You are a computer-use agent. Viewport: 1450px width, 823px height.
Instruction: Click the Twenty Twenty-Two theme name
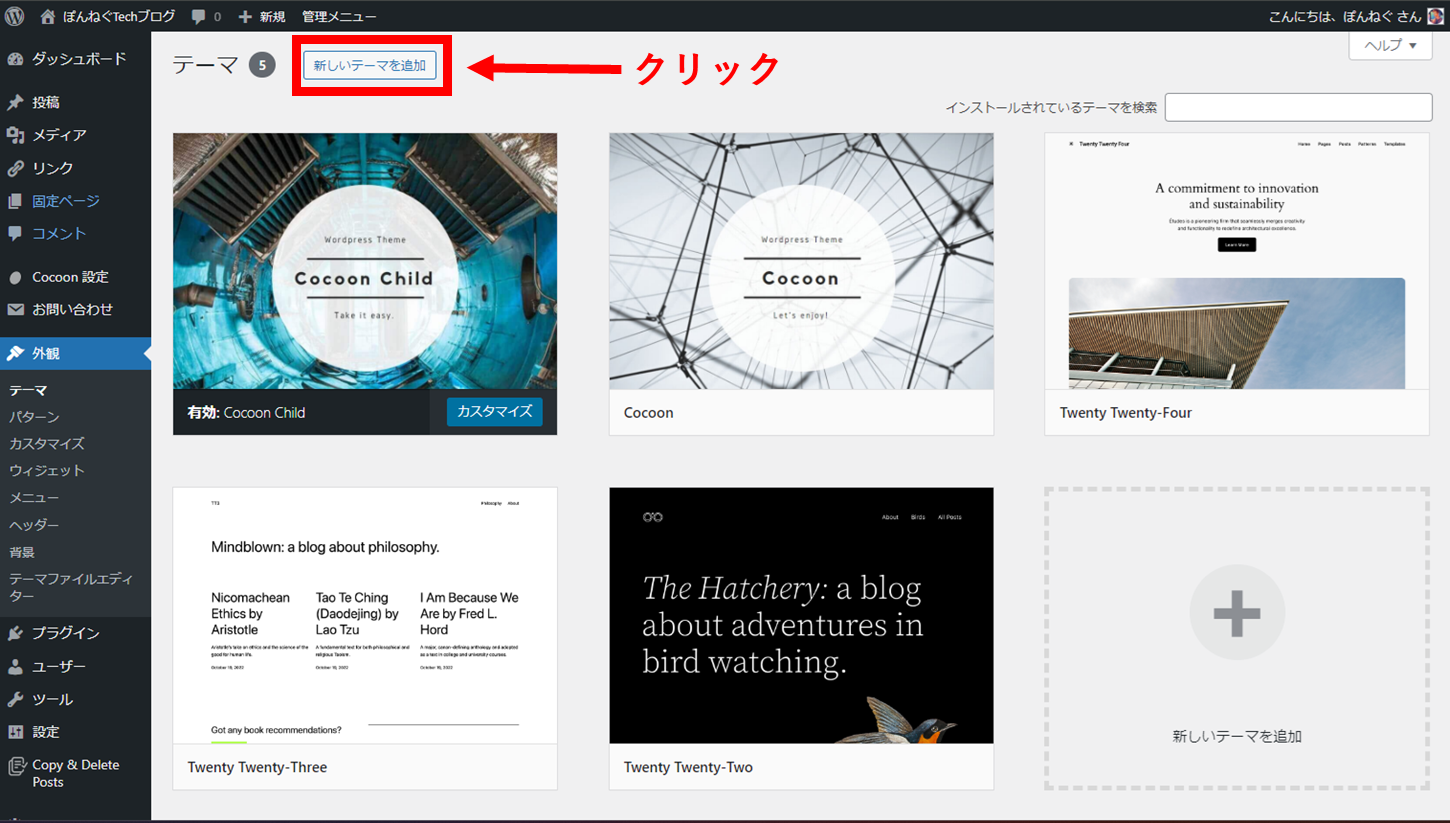pos(688,767)
